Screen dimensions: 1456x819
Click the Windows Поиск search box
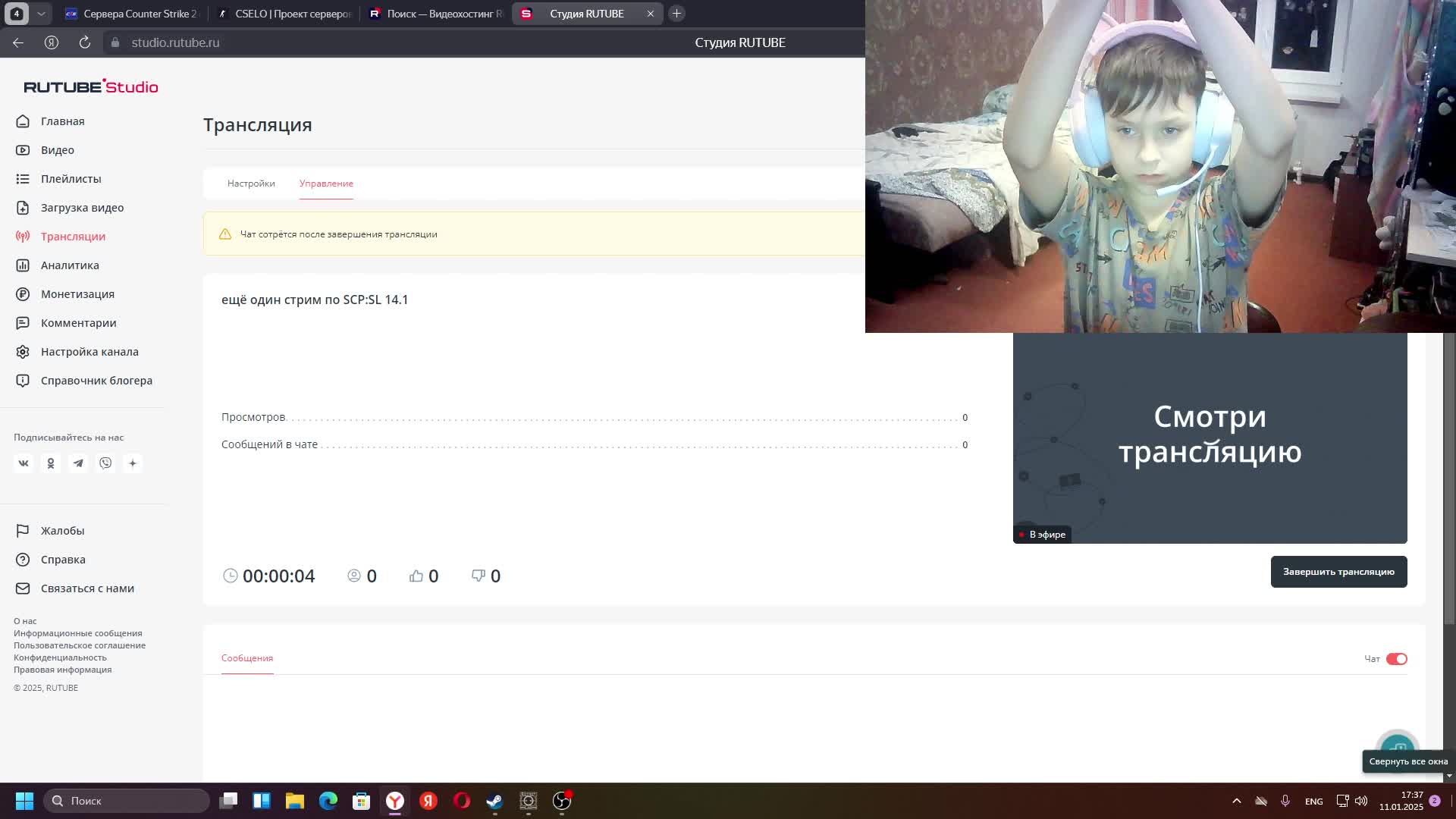pos(127,801)
